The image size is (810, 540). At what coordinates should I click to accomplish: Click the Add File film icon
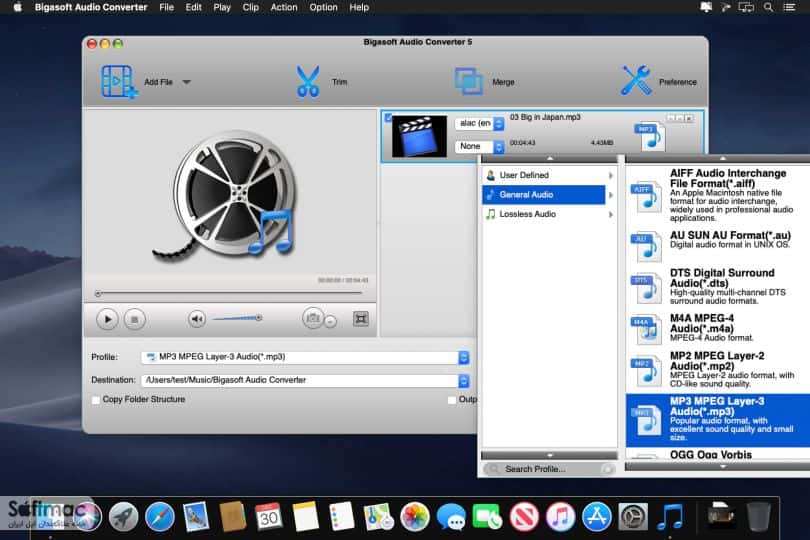tap(119, 82)
